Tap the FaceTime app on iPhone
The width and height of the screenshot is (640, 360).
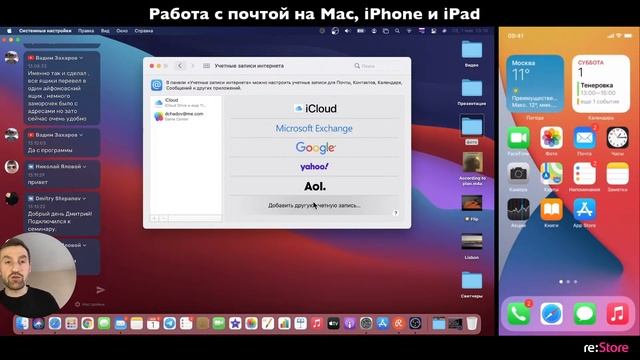pyautogui.click(x=518, y=138)
